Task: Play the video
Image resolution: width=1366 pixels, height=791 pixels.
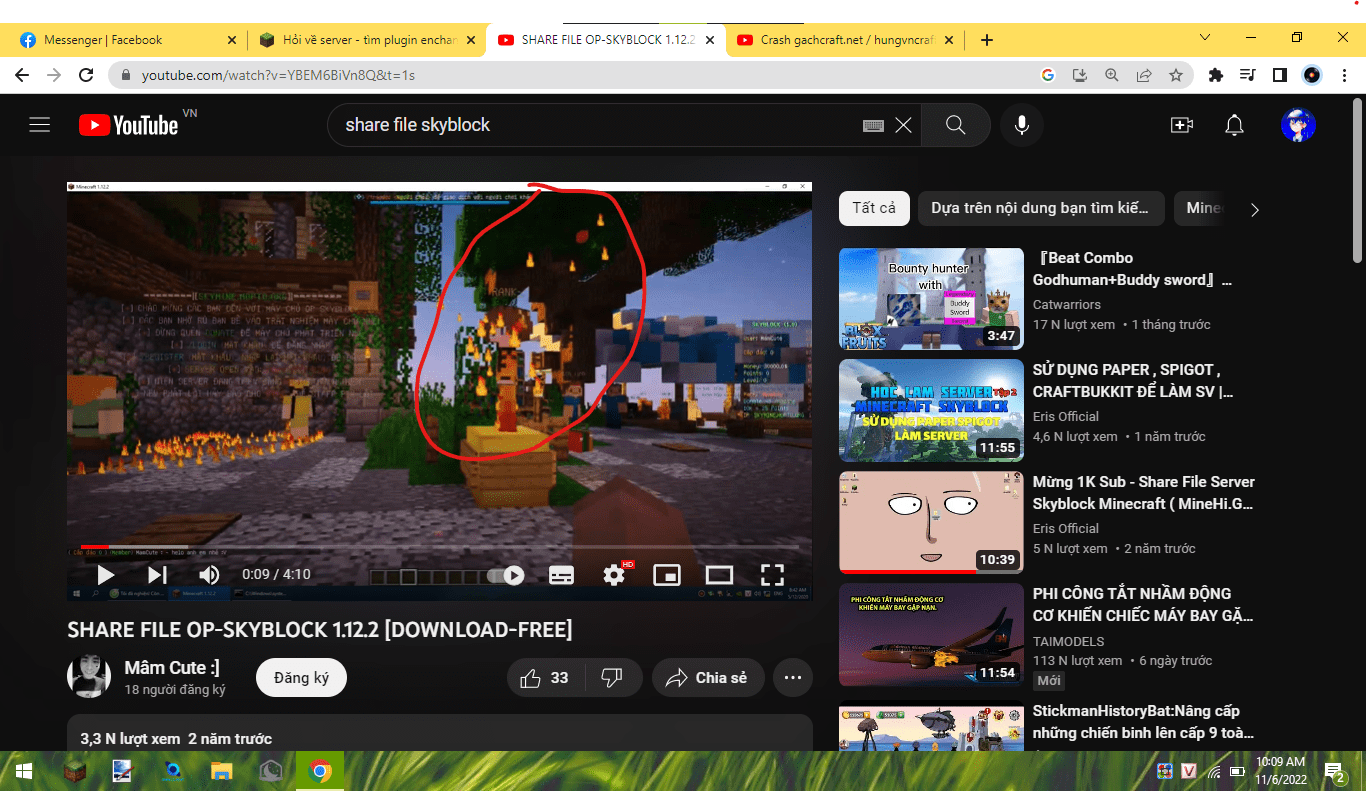Action: tap(105, 575)
